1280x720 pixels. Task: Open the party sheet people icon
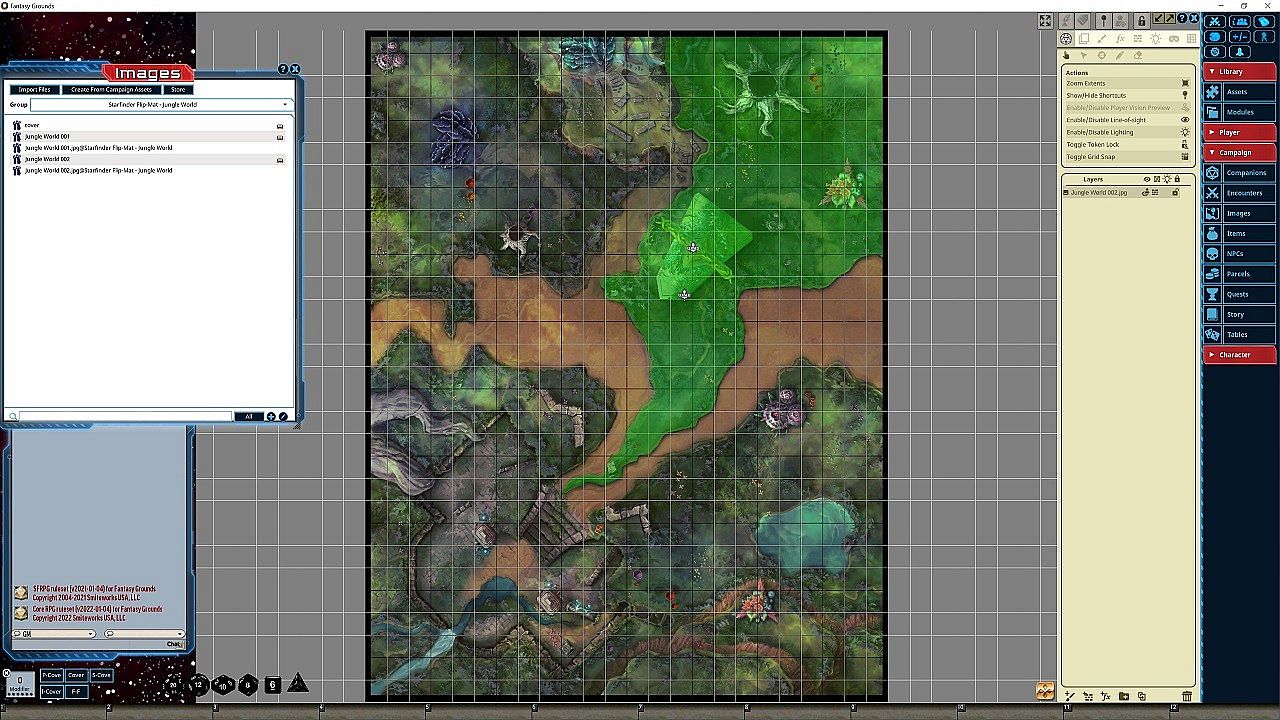[1241, 21]
